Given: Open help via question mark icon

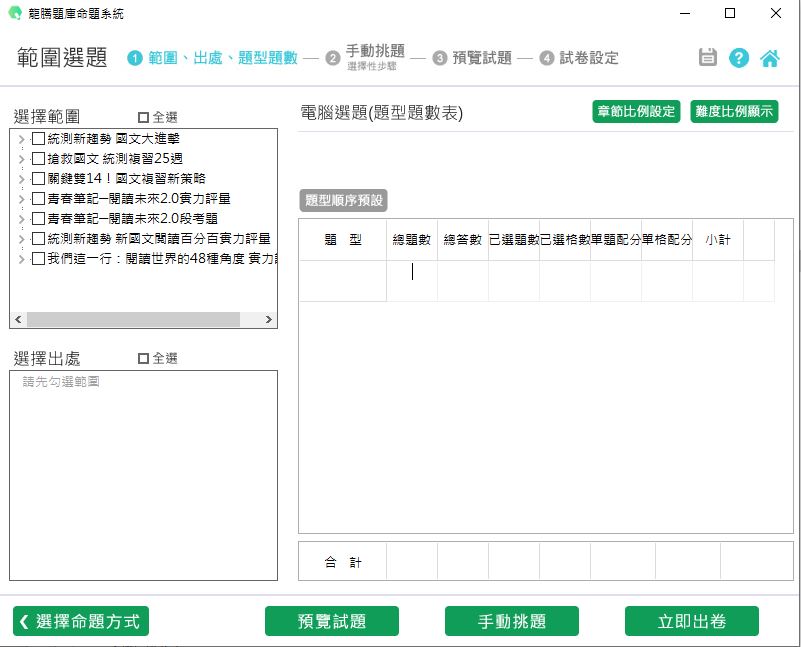Looking at the screenshot, I should [x=739, y=57].
